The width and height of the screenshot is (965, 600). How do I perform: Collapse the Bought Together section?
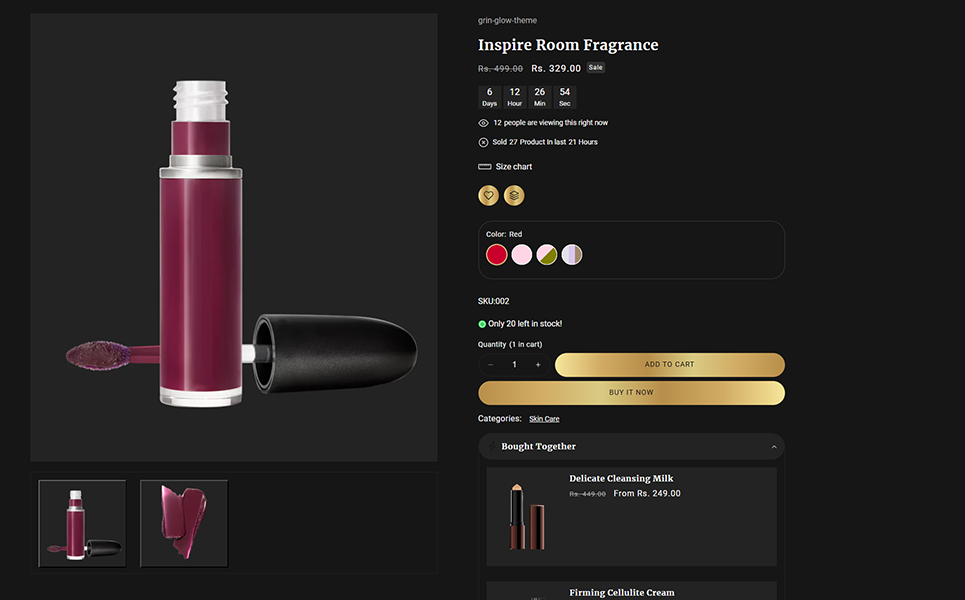click(x=773, y=447)
